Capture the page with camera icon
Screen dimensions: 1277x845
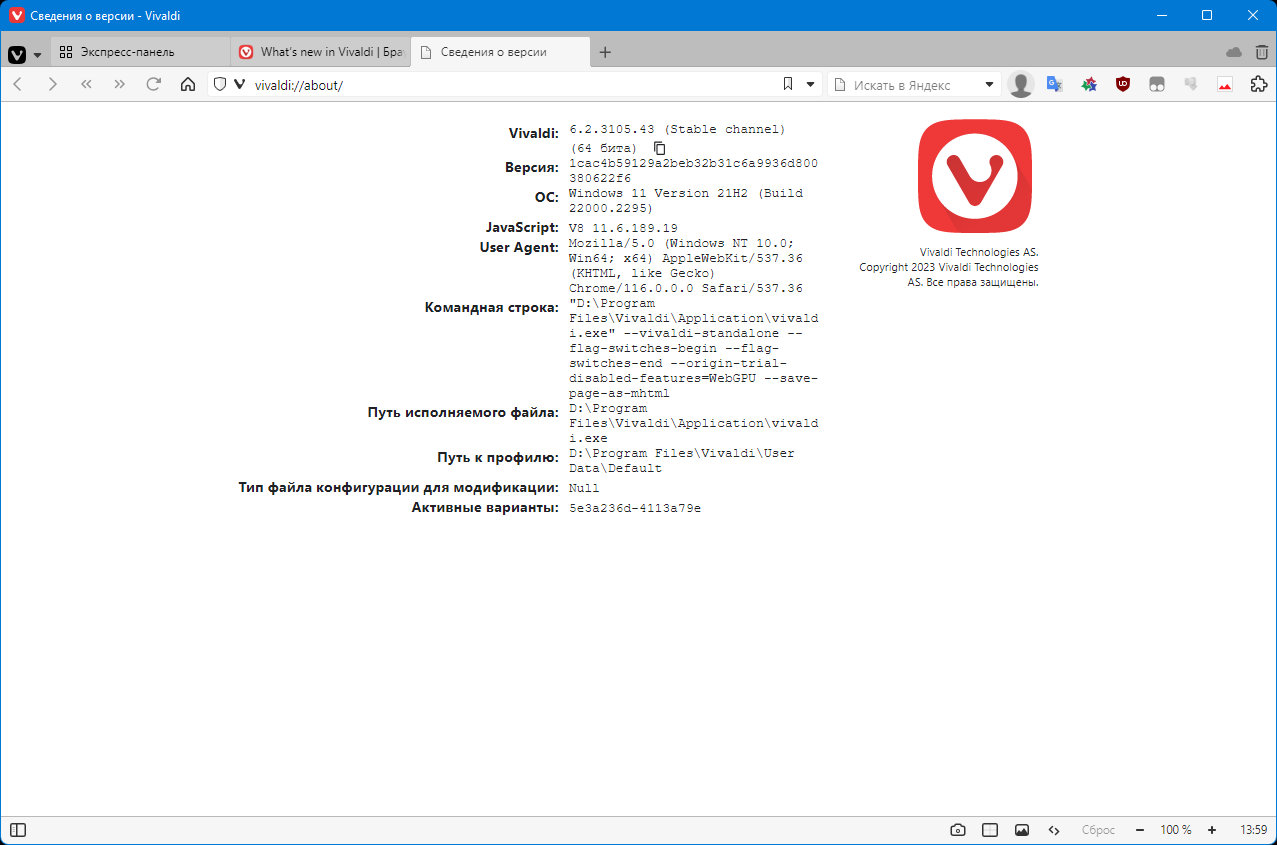coord(958,830)
